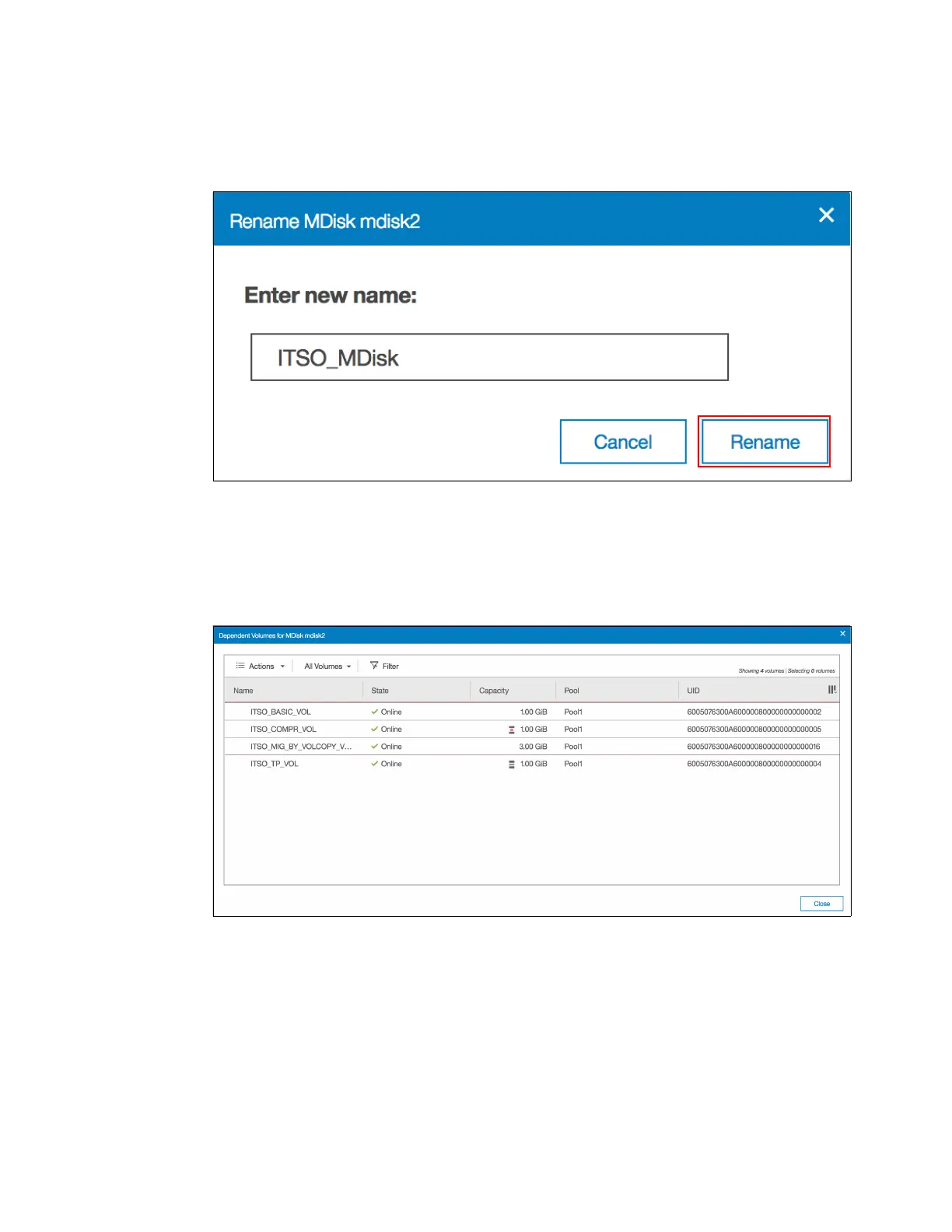Close the Rename MDisk mdisk2 dialog
The image size is (952, 1232).
826,215
